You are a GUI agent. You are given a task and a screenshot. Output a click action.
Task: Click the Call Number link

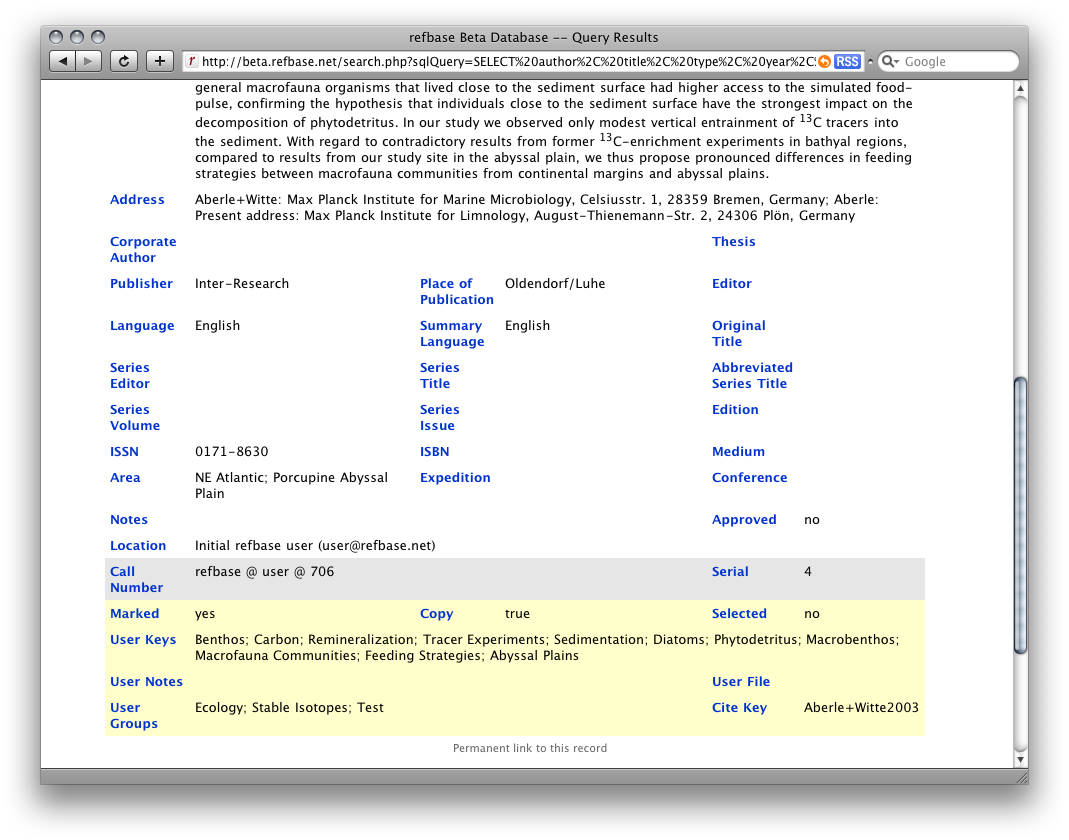coord(136,580)
